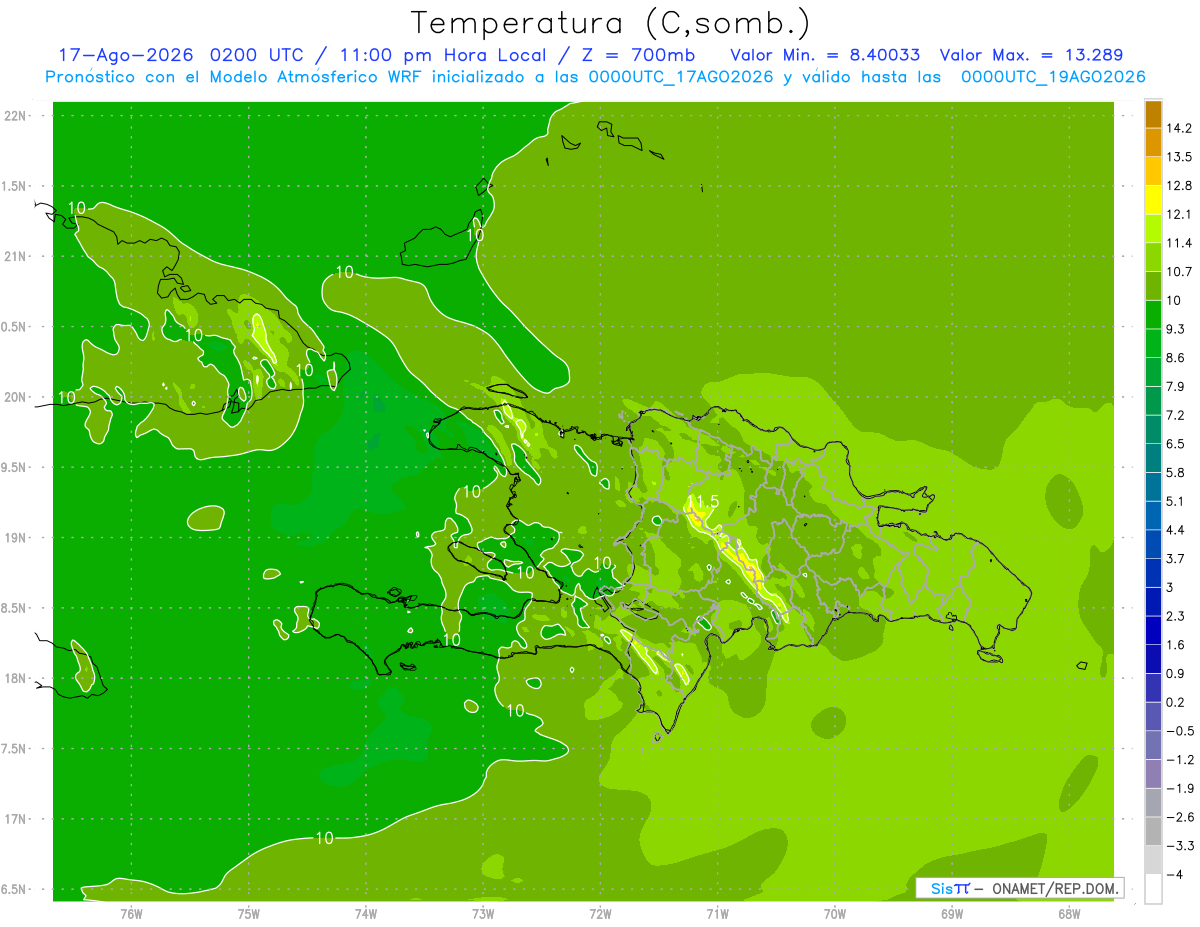Screen dimensions: 1200x927
Task: Select the date text "17-Ago-2026"
Action: coord(126,55)
